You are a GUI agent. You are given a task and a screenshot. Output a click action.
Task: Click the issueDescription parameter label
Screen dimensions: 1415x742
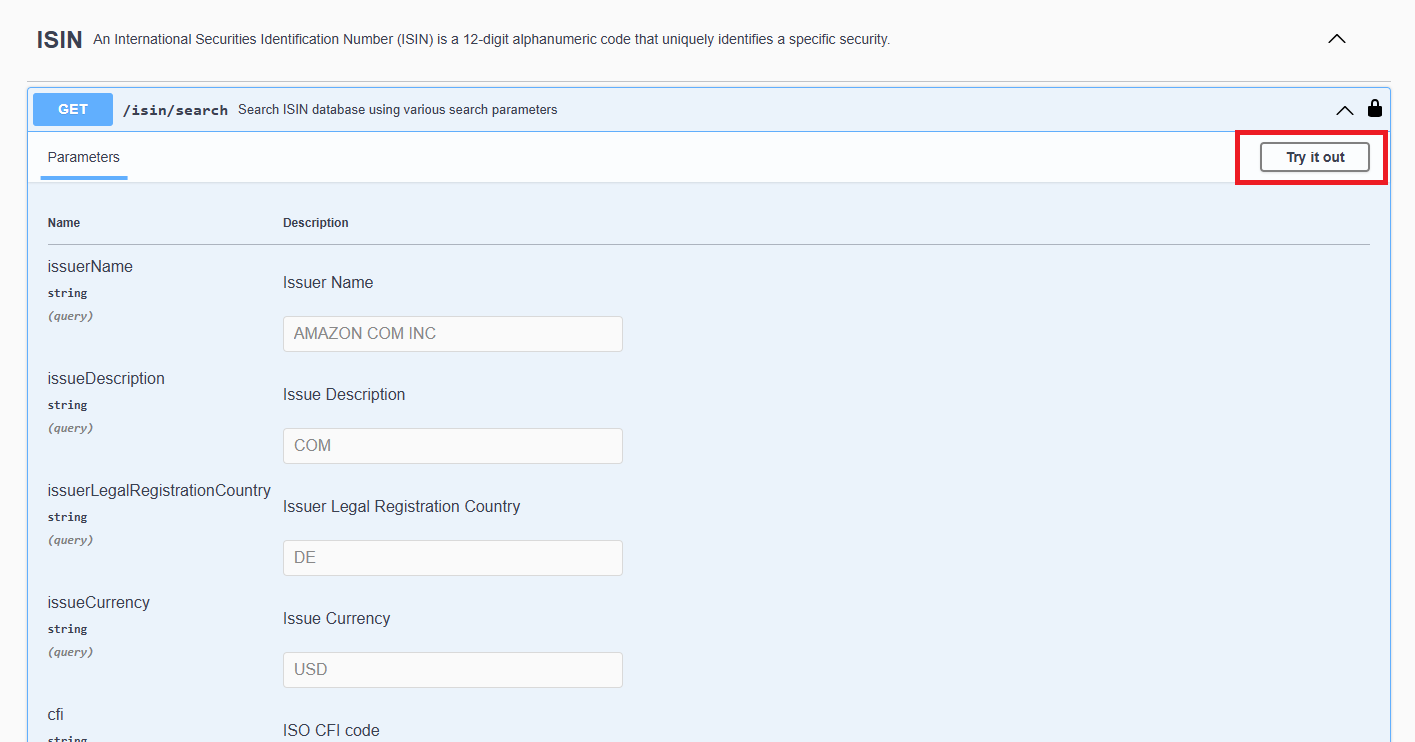click(106, 379)
